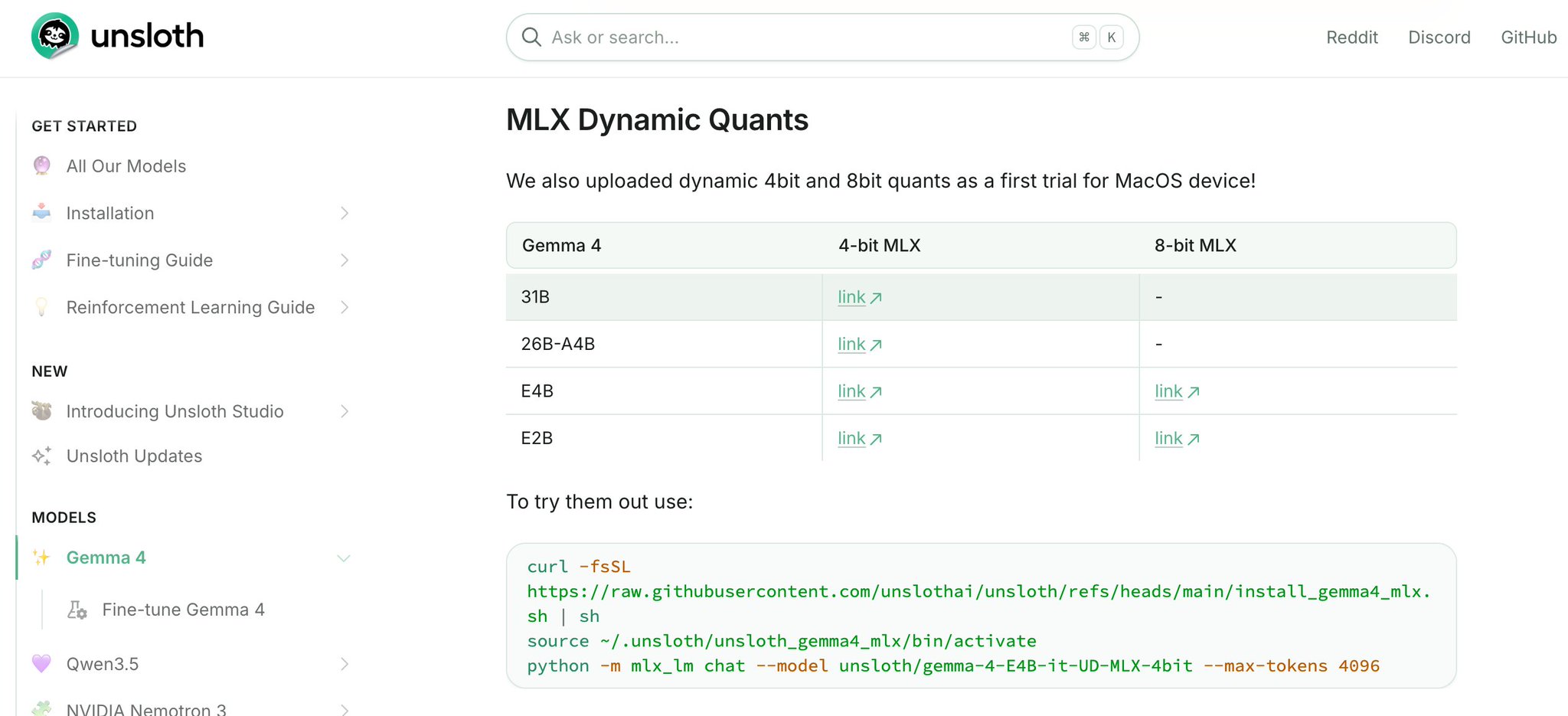
Task: Click the python mlx_lm chat command line
Action: [953, 666]
